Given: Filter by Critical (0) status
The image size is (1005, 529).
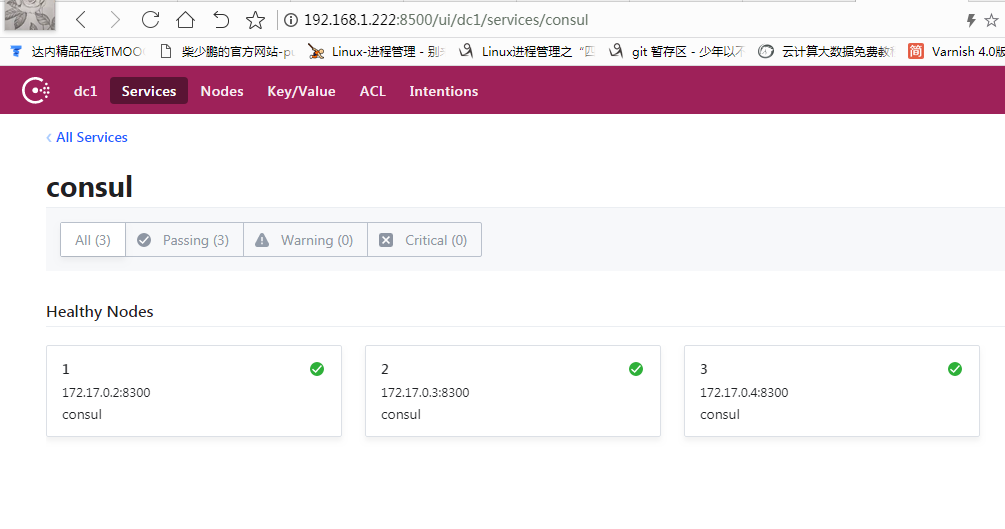Looking at the screenshot, I should point(424,240).
